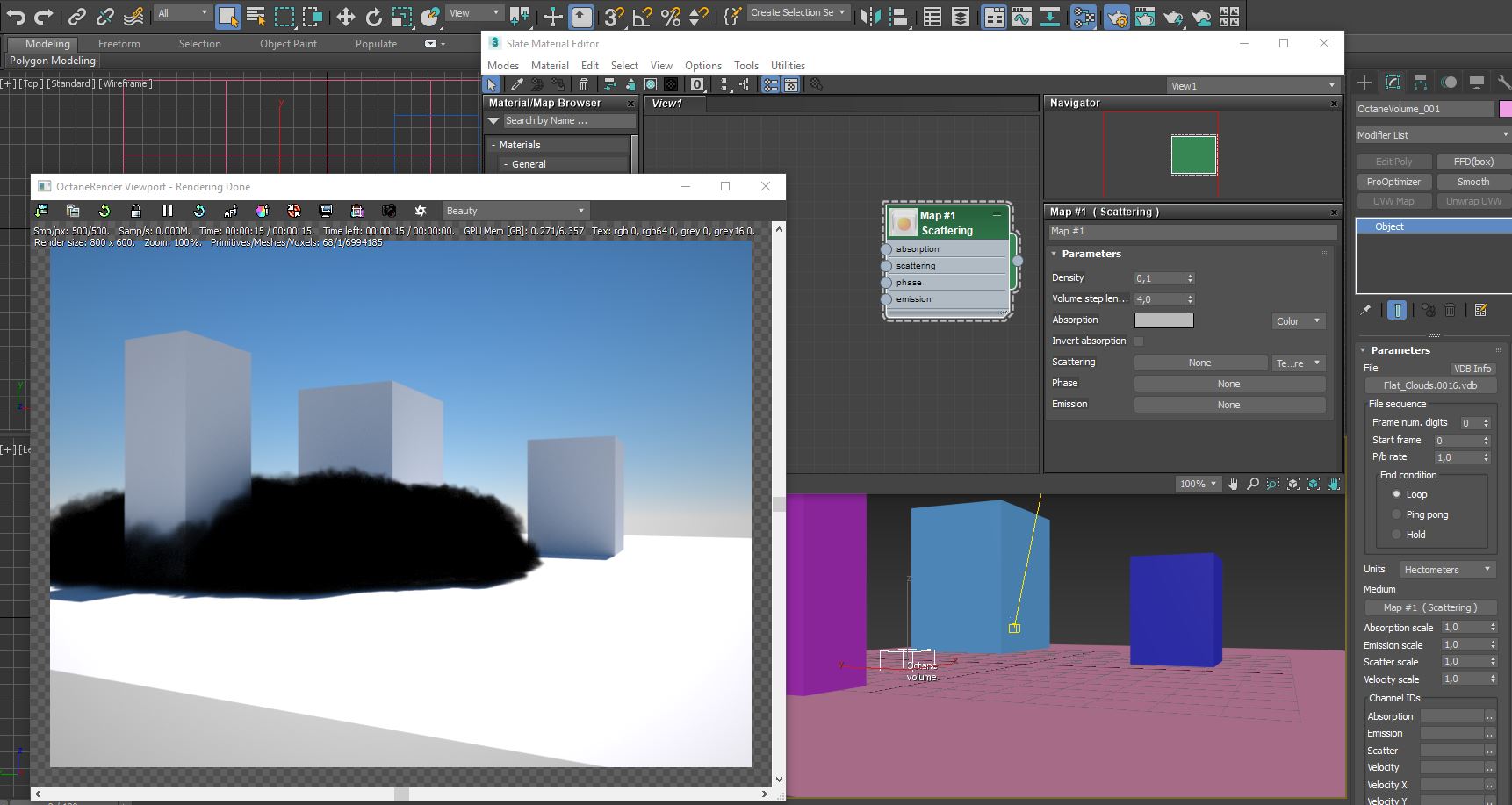Open Octane viewport settings gear icon

420,211
